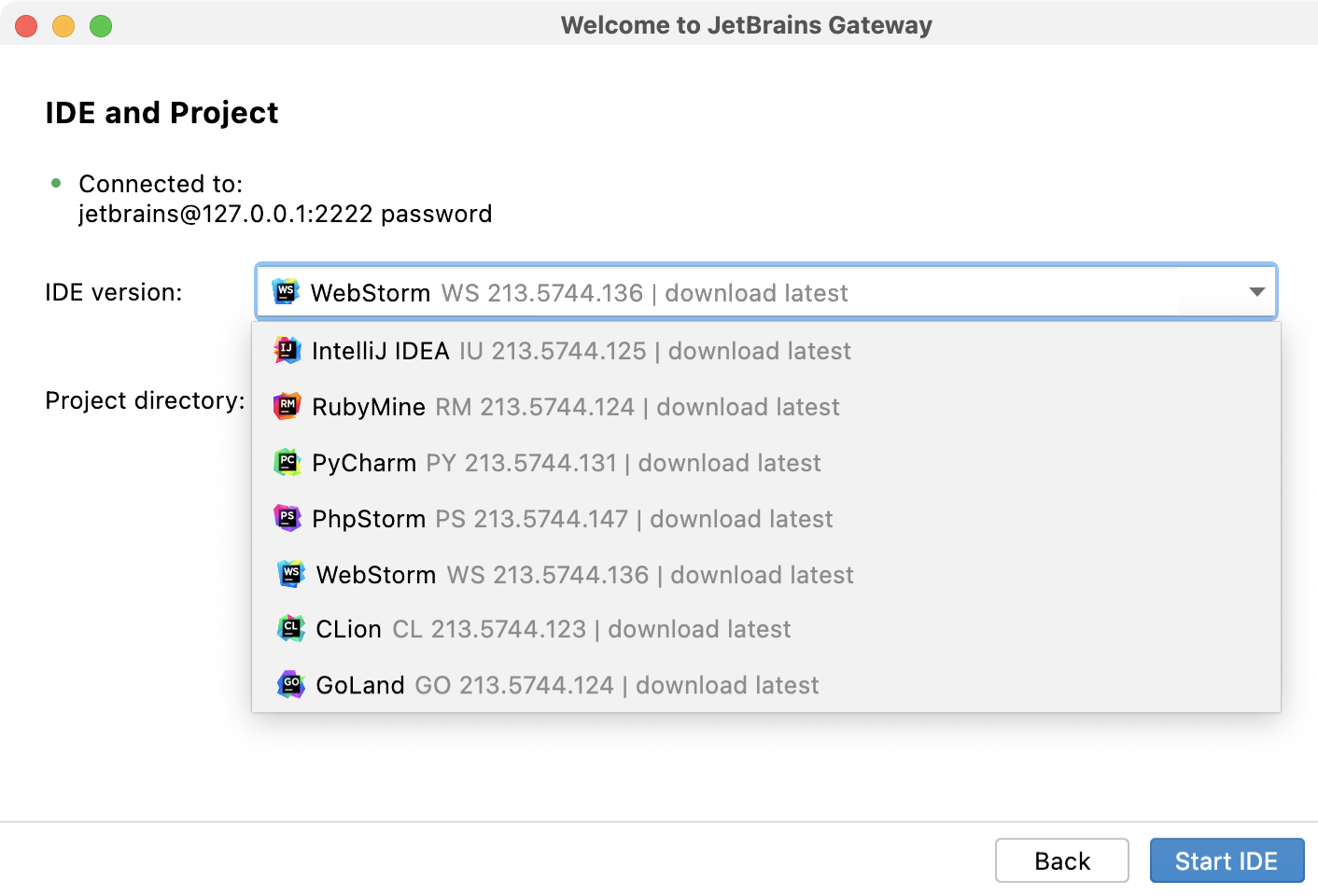Open the IDE version dropdown arrow
Screen dimensions: 1318x896
pyautogui.click(x=1255, y=291)
